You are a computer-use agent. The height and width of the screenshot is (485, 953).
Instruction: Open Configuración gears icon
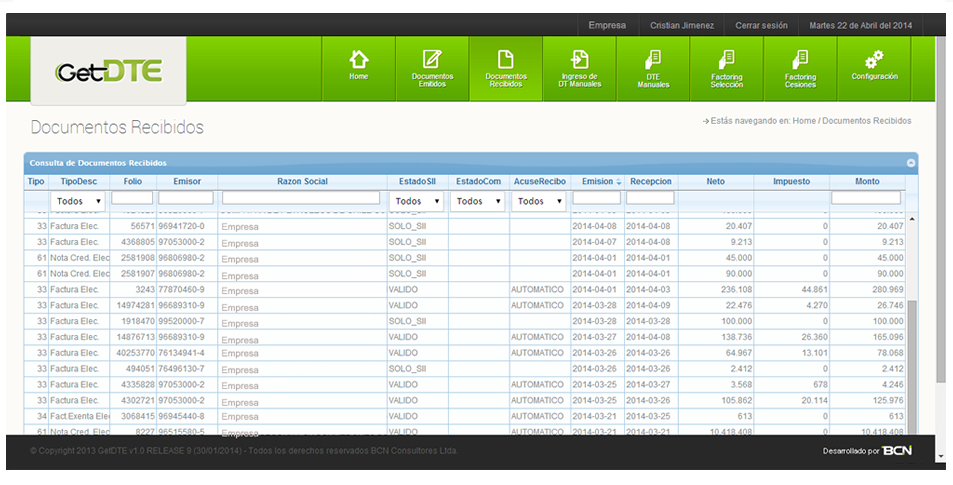click(x=874, y=59)
